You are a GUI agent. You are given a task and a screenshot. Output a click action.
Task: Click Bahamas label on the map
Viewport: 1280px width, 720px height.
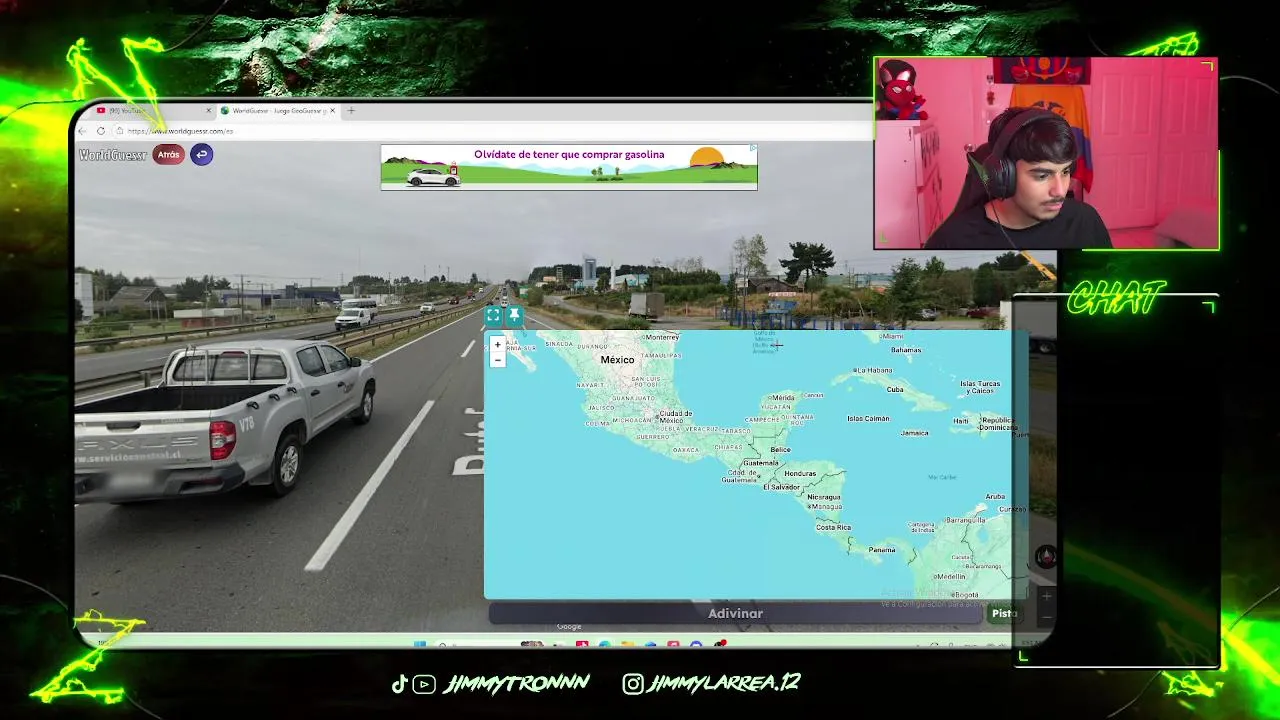point(906,350)
